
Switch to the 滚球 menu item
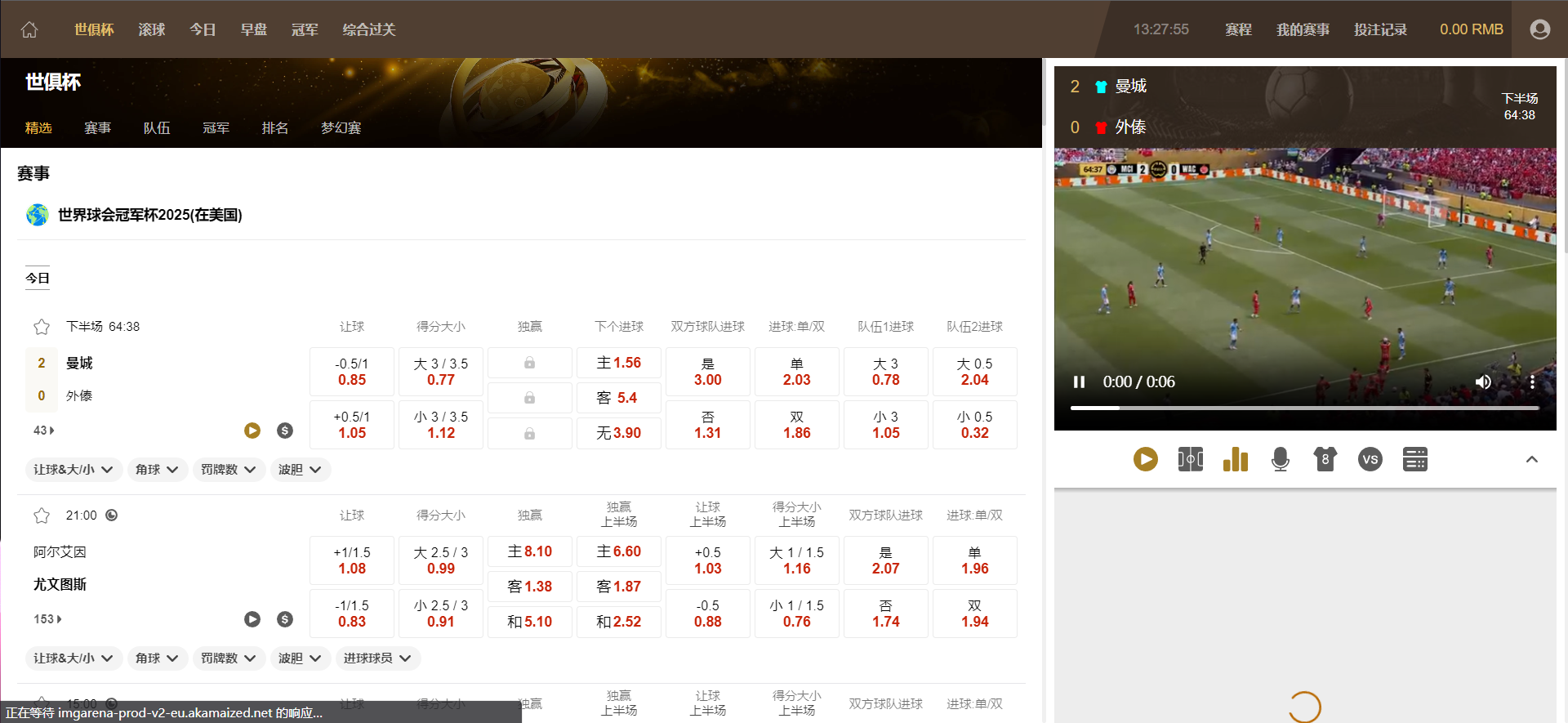click(x=151, y=29)
